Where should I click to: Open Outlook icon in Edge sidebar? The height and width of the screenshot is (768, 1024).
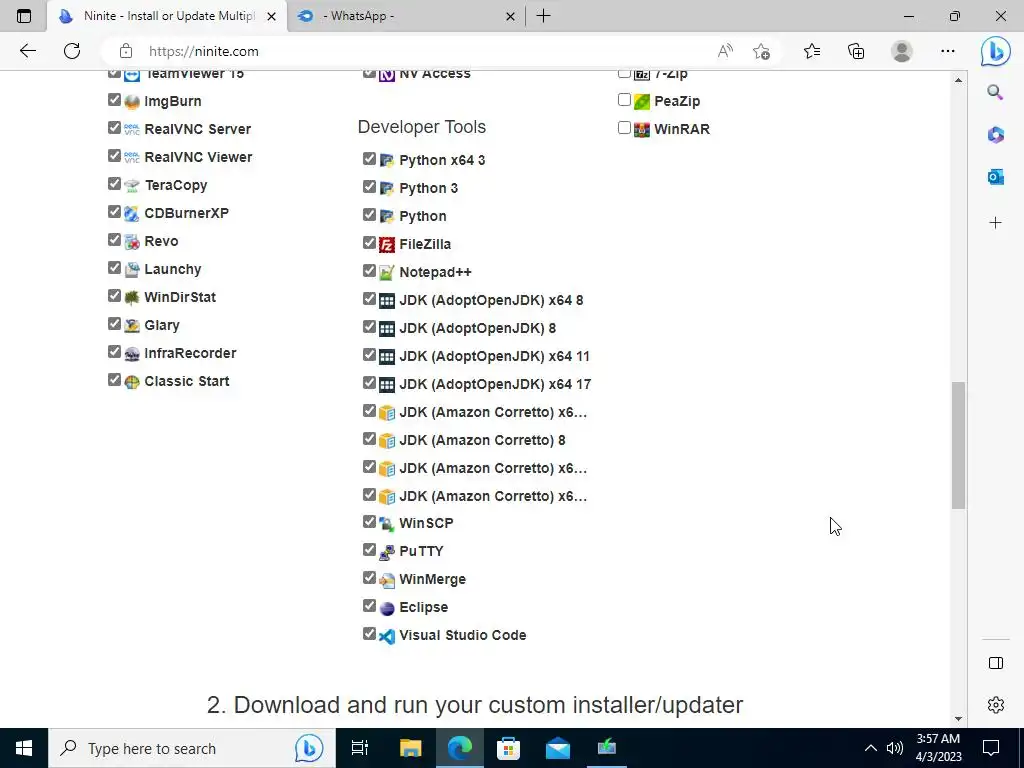tap(995, 176)
